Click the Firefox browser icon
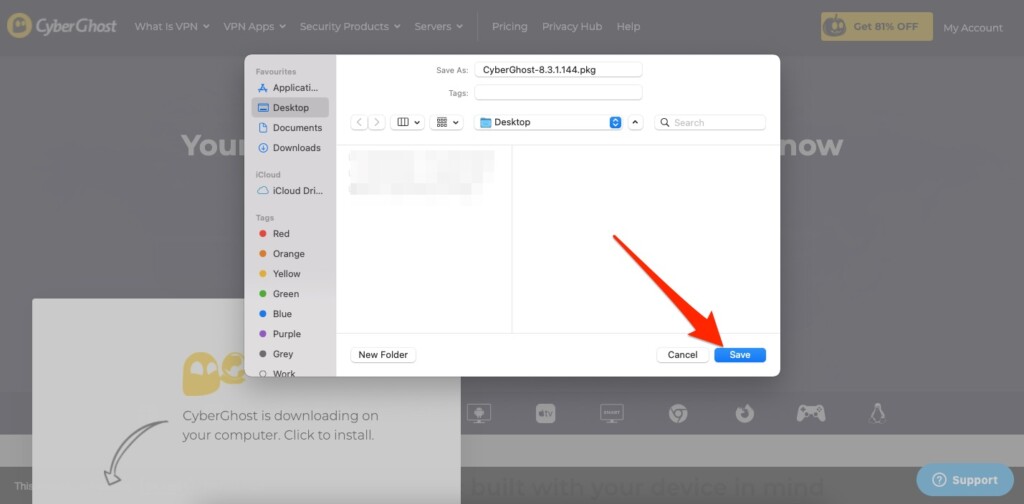1024x504 pixels. (744, 413)
